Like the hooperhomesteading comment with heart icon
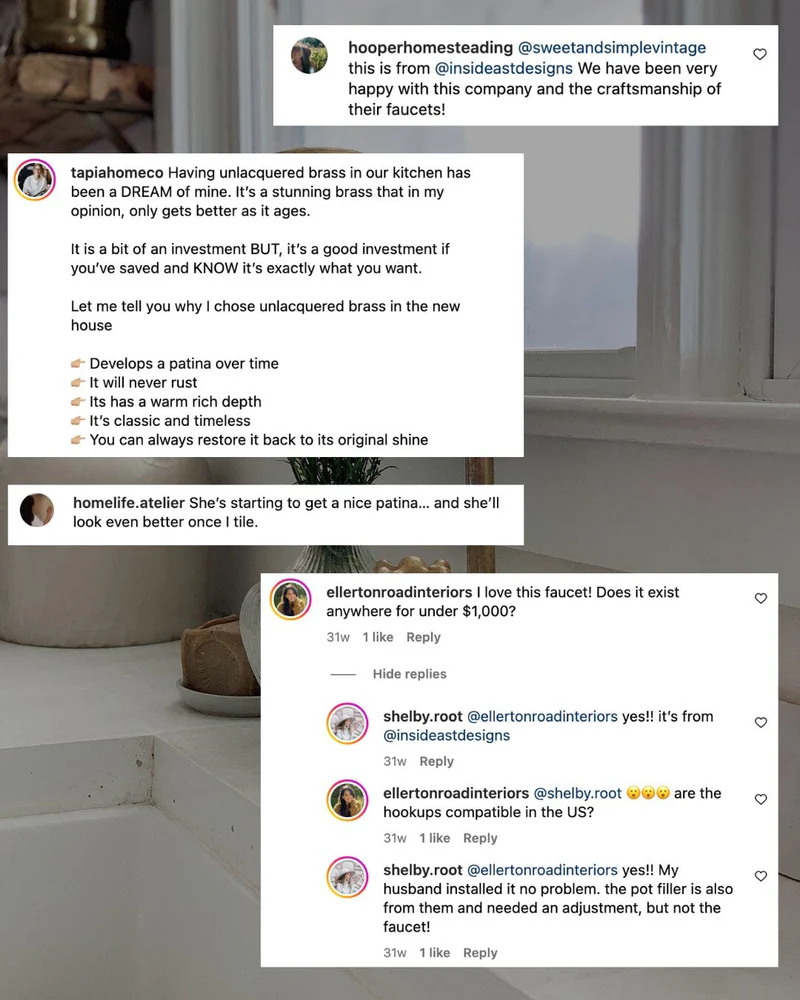The width and height of the screenshot is (800, 1000). [x=760, y=54]
